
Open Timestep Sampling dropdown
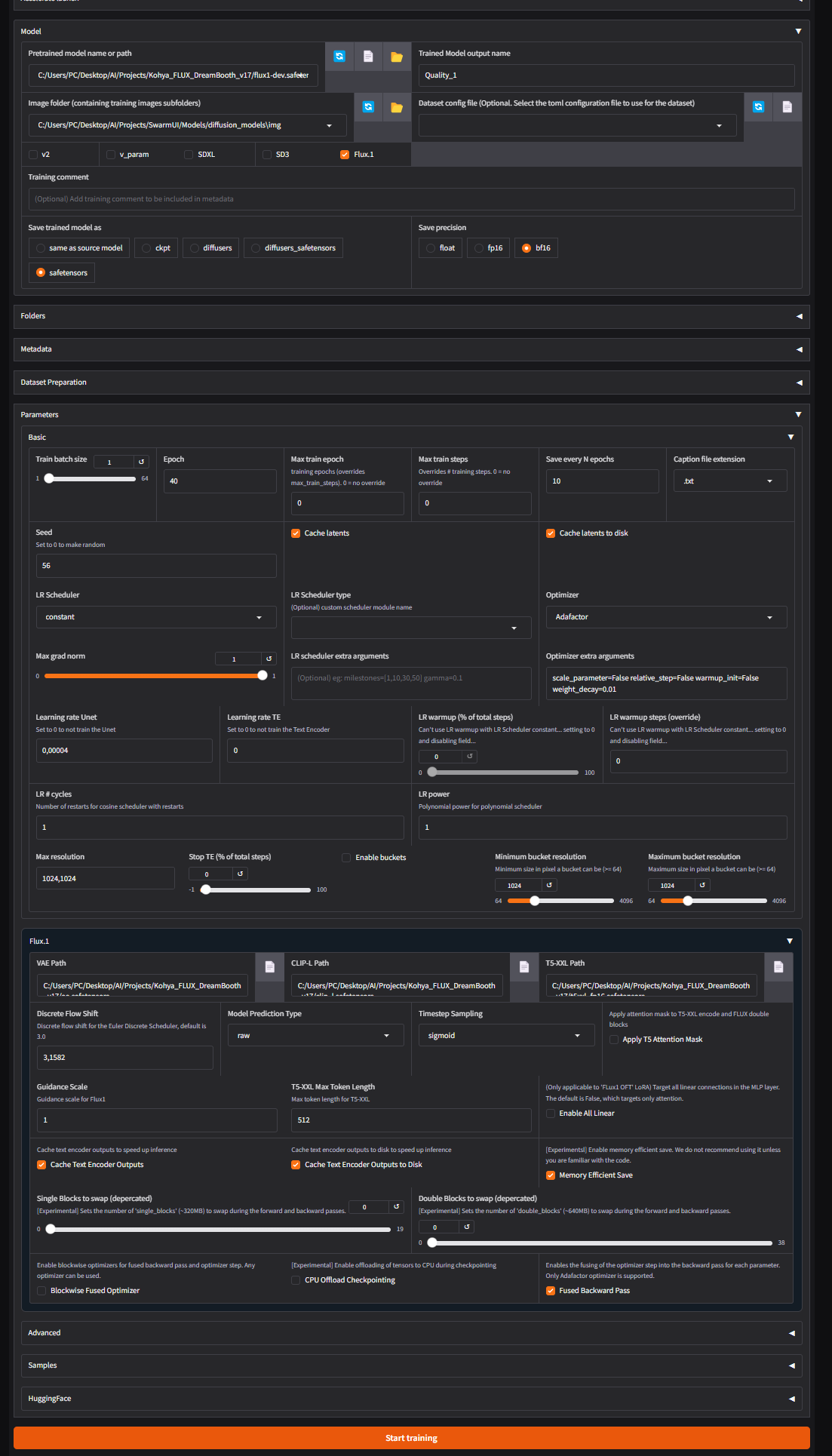[x=506, y=1036]
